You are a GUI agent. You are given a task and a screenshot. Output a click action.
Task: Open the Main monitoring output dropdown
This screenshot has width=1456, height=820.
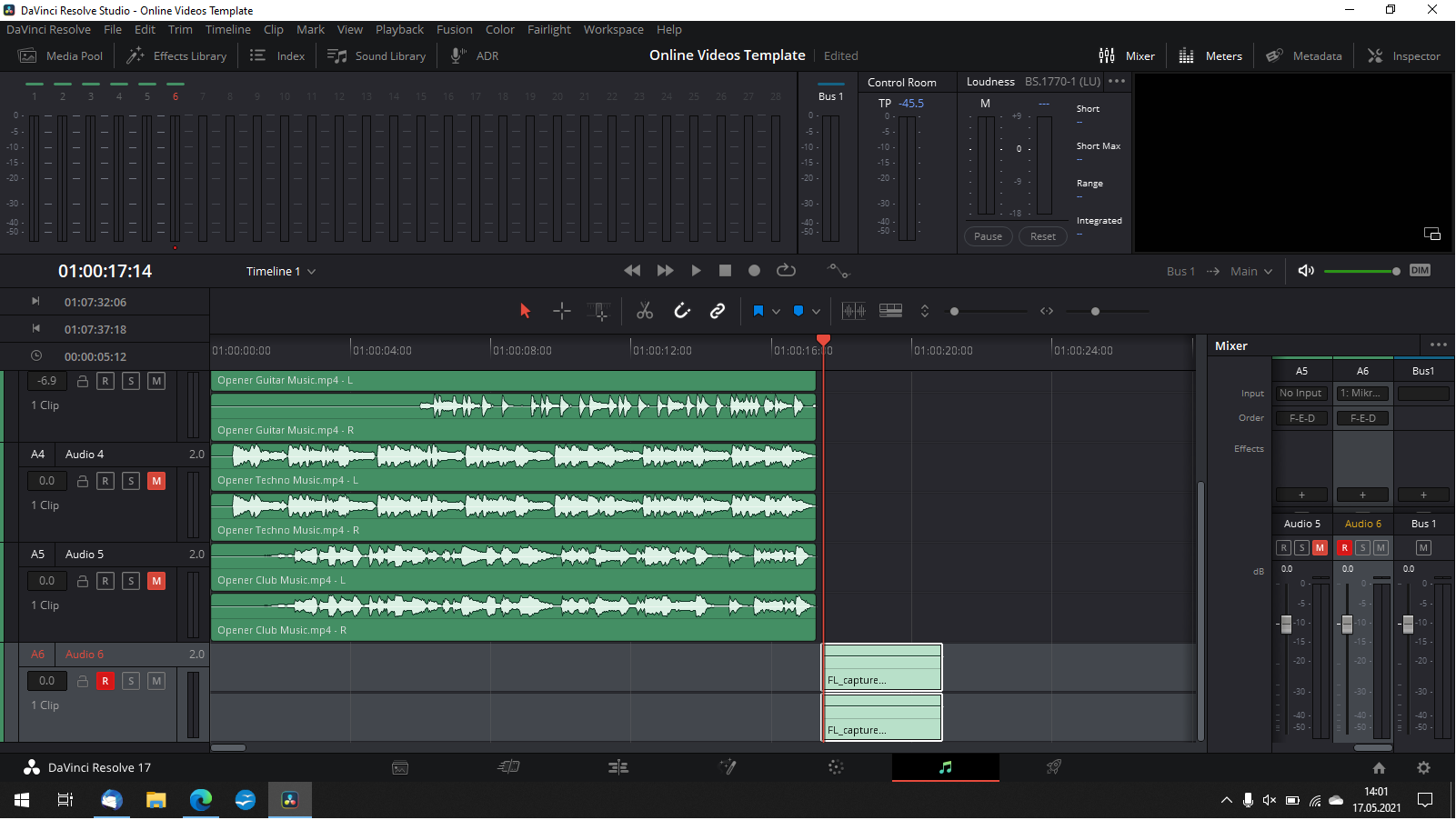(x=1251, y=272)
